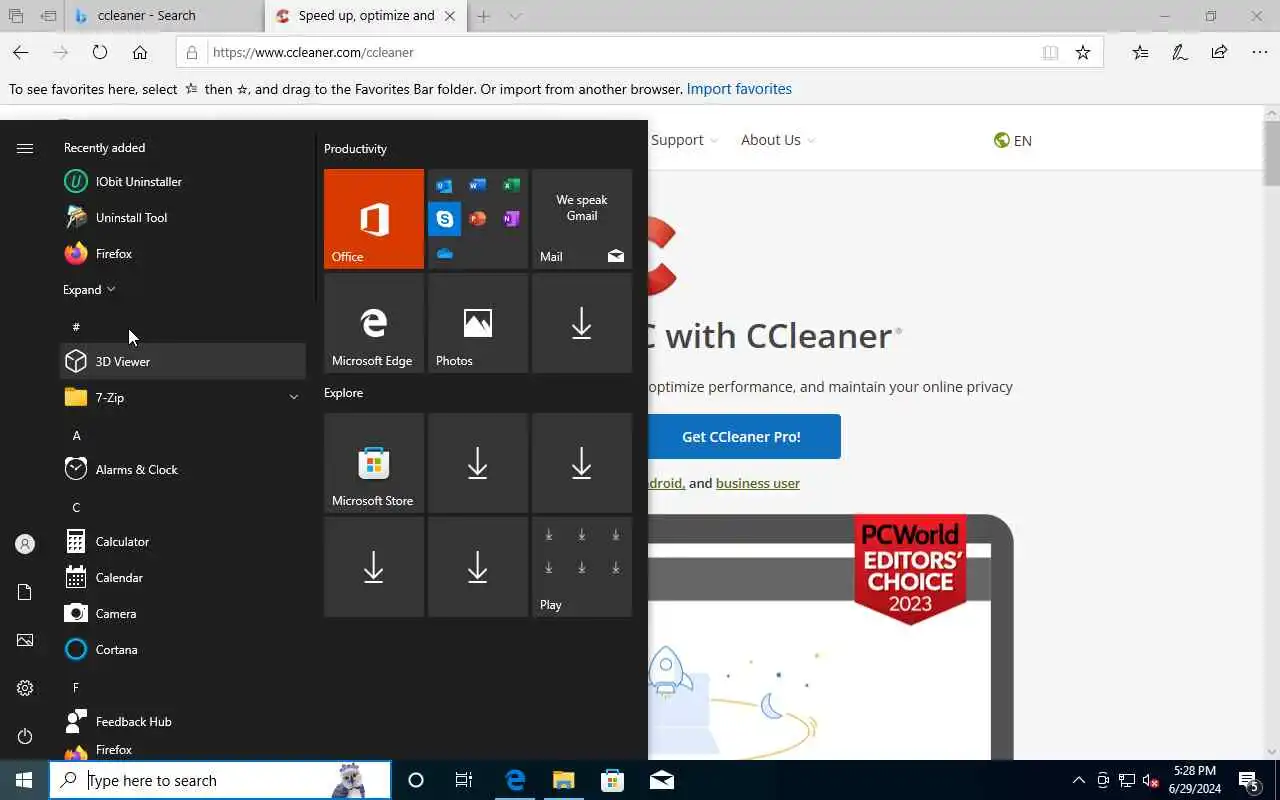The image size is (1280, 800).
Task: Open Firefox under Recently added
Action: (x=183, y=253)
